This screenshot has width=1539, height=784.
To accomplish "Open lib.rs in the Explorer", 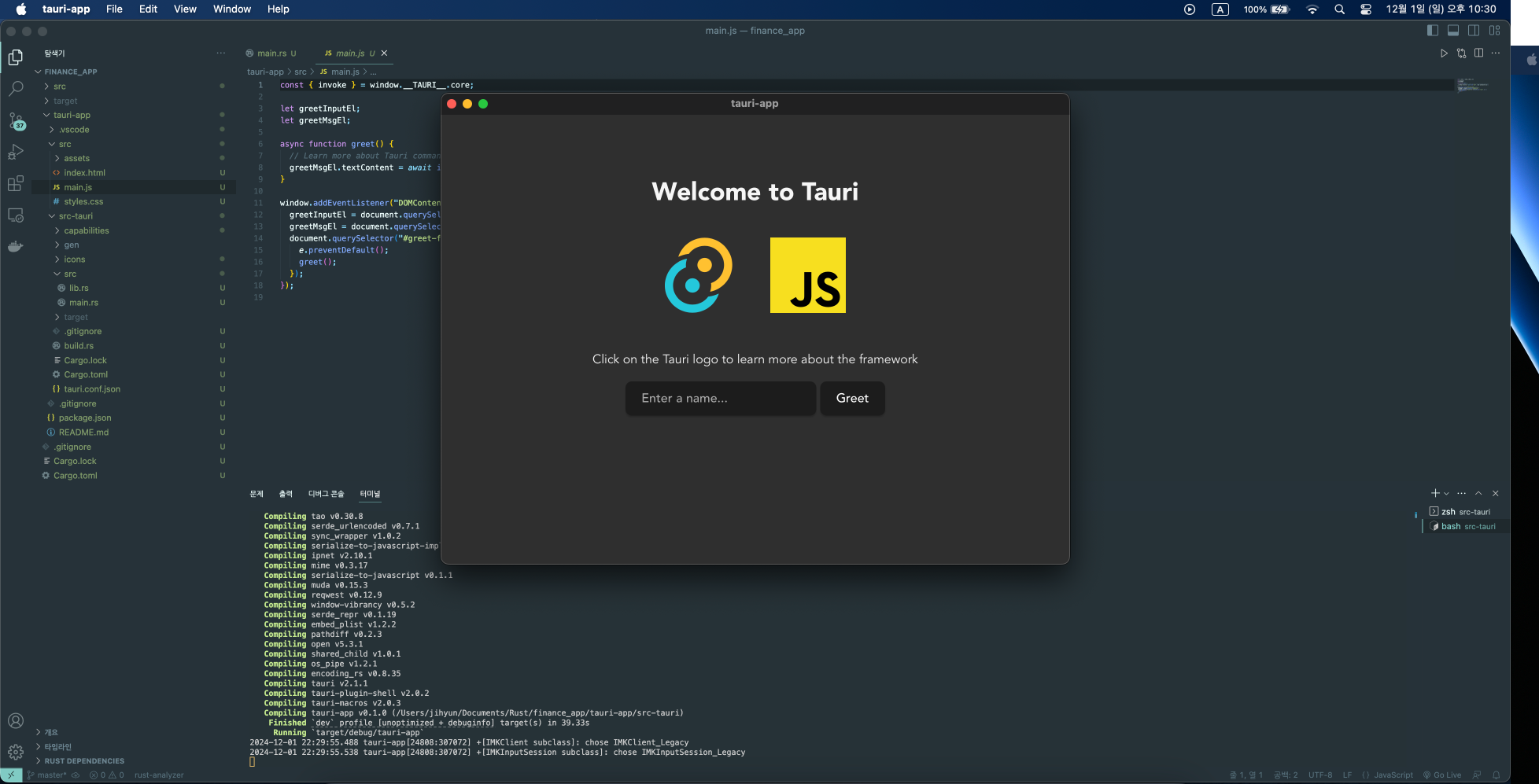I will click(79, 289).
